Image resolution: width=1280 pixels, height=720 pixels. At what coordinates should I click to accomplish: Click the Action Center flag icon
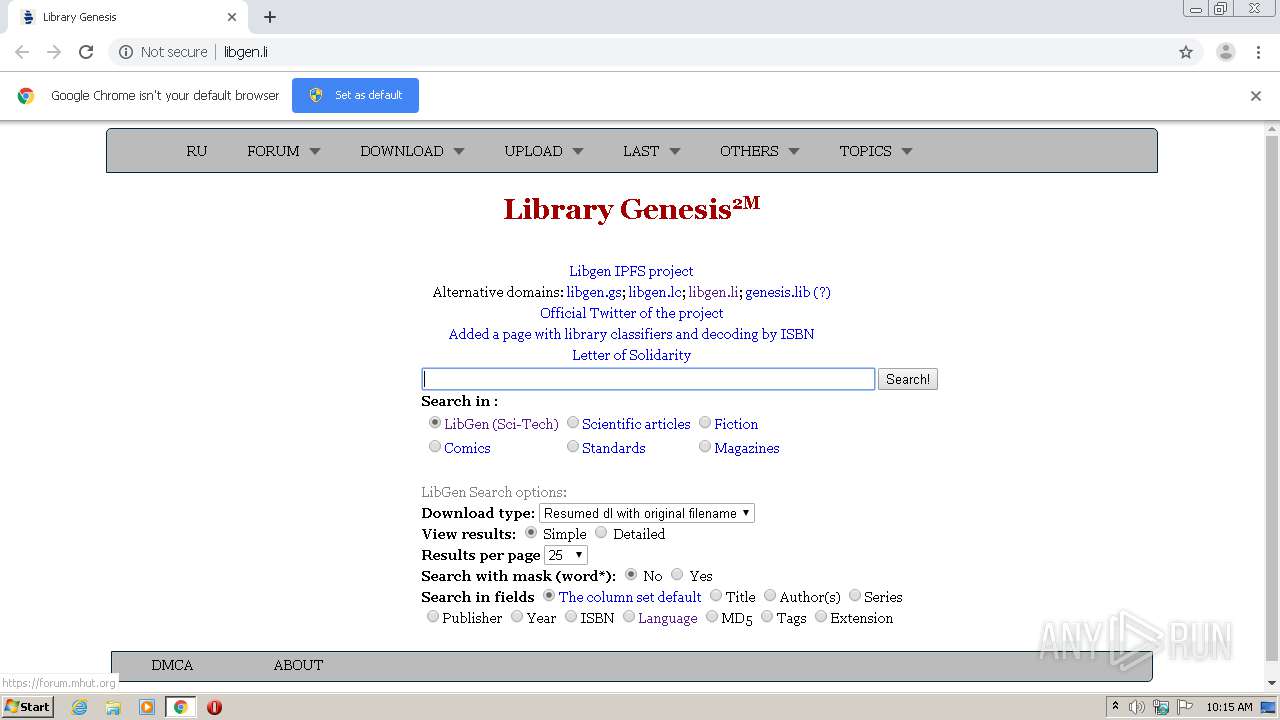tap(1185, 707)
